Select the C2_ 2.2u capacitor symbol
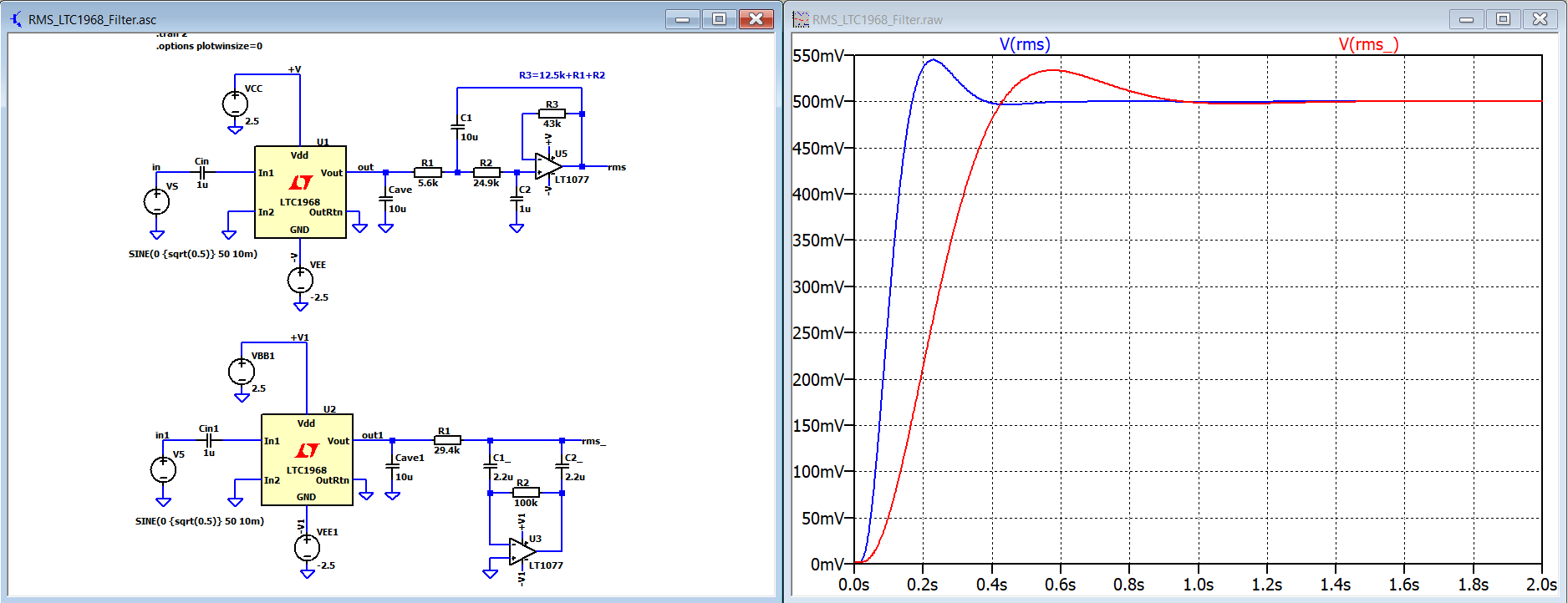This screenshot has height=603, width=1568. [x=562, y=466]
